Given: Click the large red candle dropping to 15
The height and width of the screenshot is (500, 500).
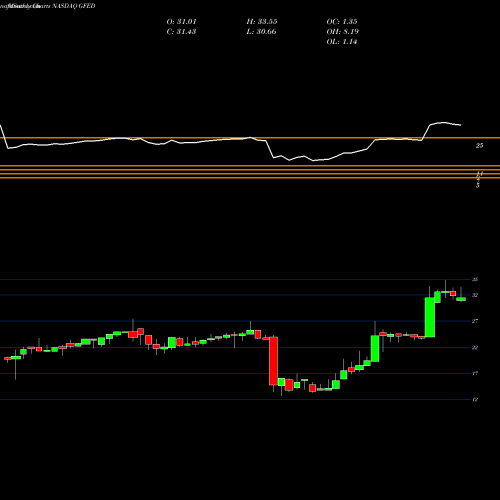Looking at the screenshot, I should [274, 361].
